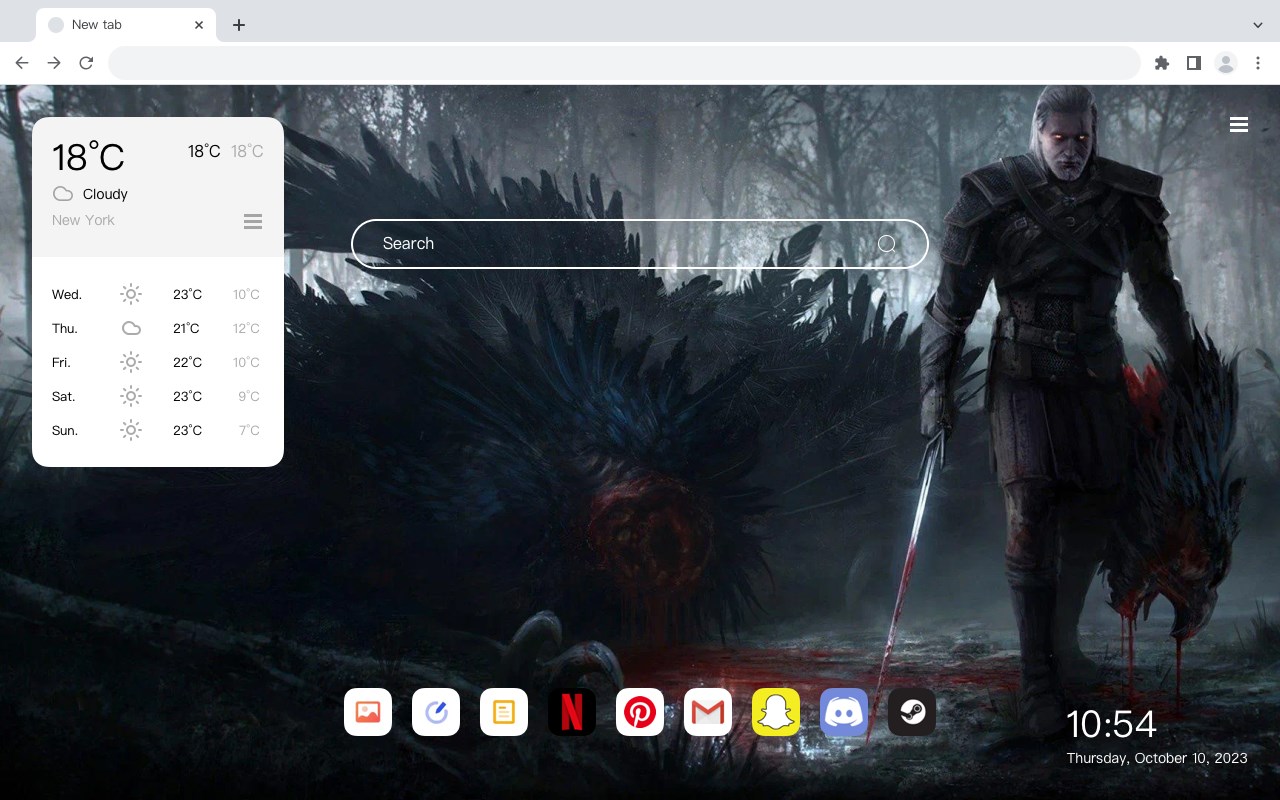The image size is (1280, 800).
Task: Select the Wed. forecast row
Action: (x=157, y=294)
